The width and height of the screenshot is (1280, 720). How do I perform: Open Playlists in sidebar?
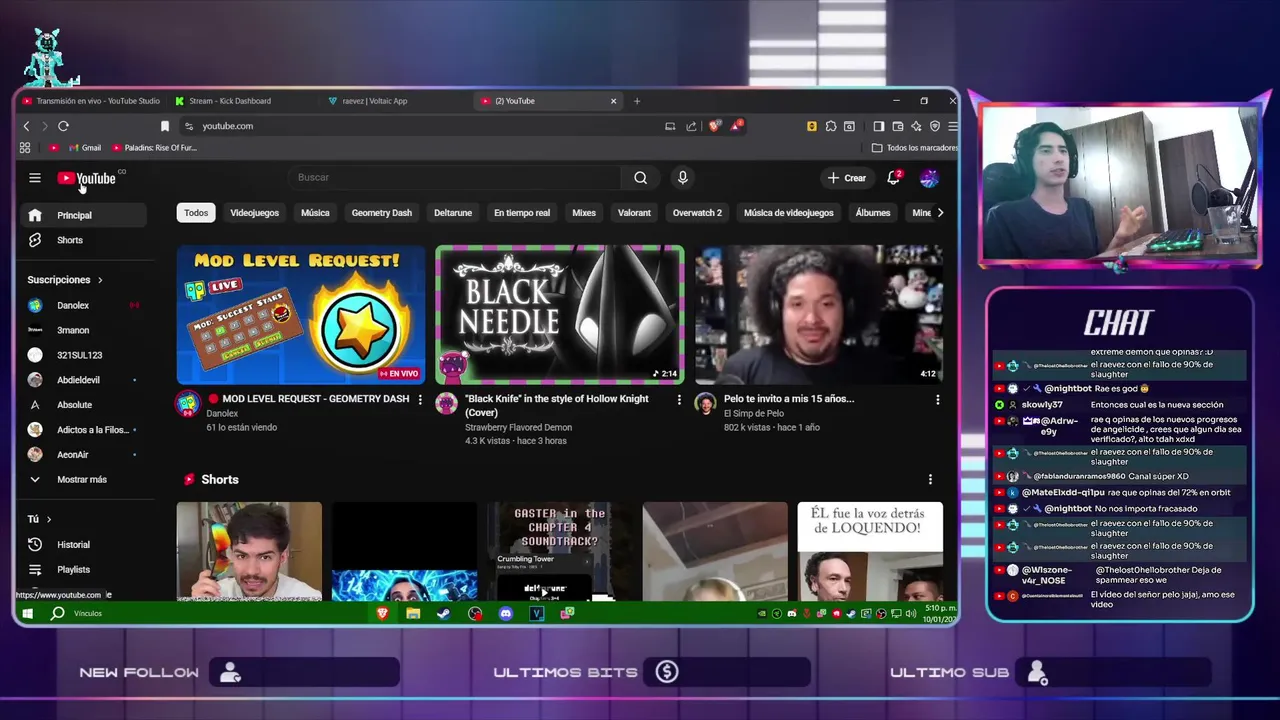(84, 570)
